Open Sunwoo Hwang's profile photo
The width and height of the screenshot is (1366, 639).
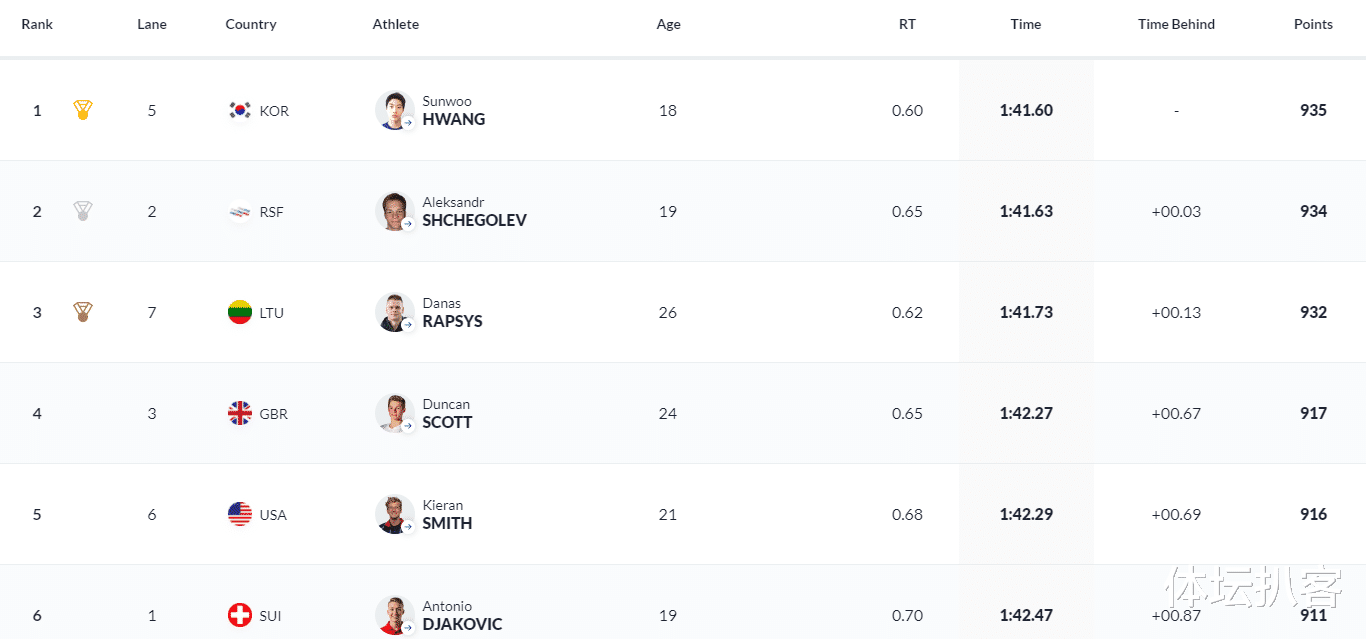(395, 110)
